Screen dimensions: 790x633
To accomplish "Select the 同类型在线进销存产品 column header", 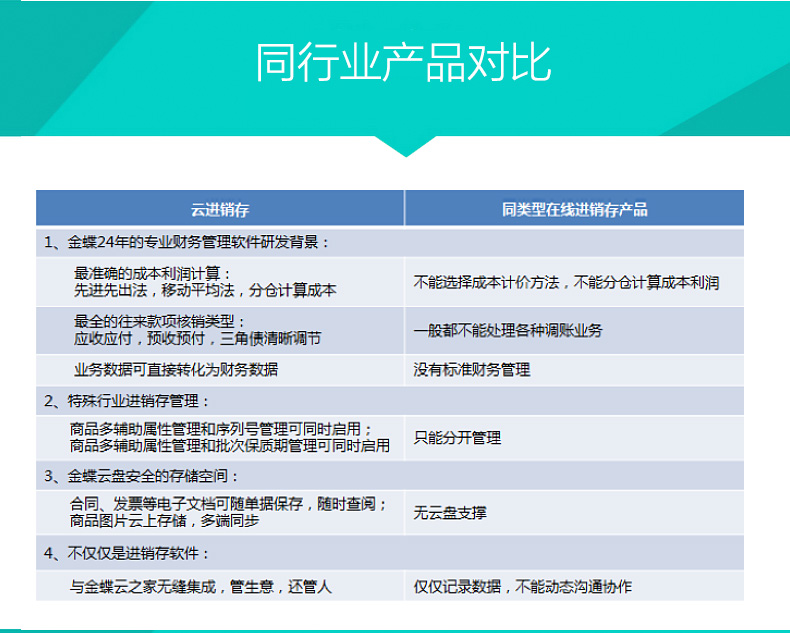I will (x=574, y=209).
